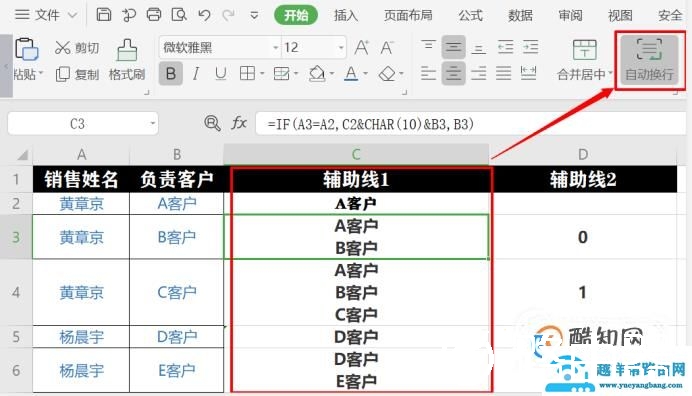Viewport: 692px width, 396px height.
Task: Click the Paste clipboard icon
Action: click(26, 49)
